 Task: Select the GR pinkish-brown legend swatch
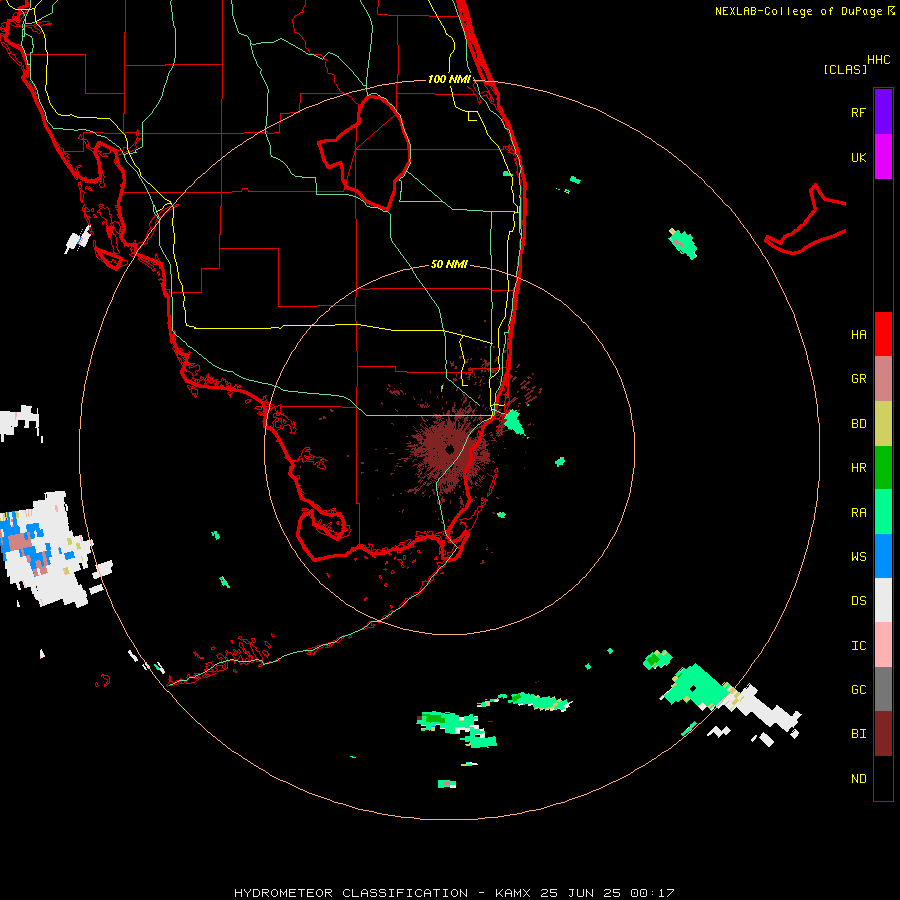(x=883, y=378)
